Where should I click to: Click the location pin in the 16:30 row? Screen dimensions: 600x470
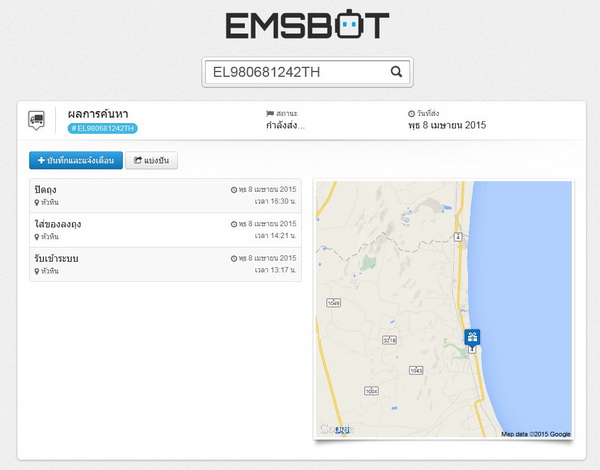(x=37, y=202)
